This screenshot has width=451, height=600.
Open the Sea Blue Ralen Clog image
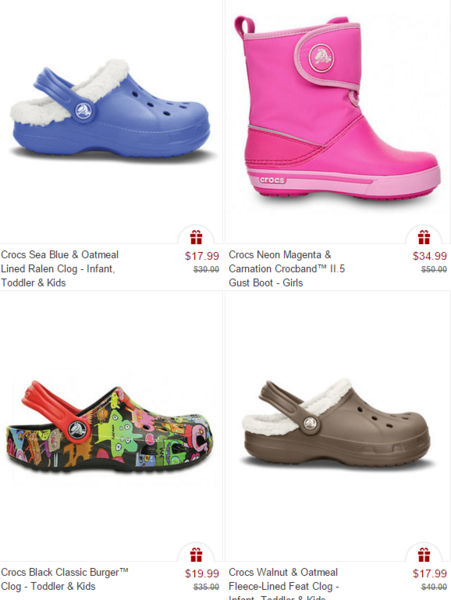click(x=110, y=109)
